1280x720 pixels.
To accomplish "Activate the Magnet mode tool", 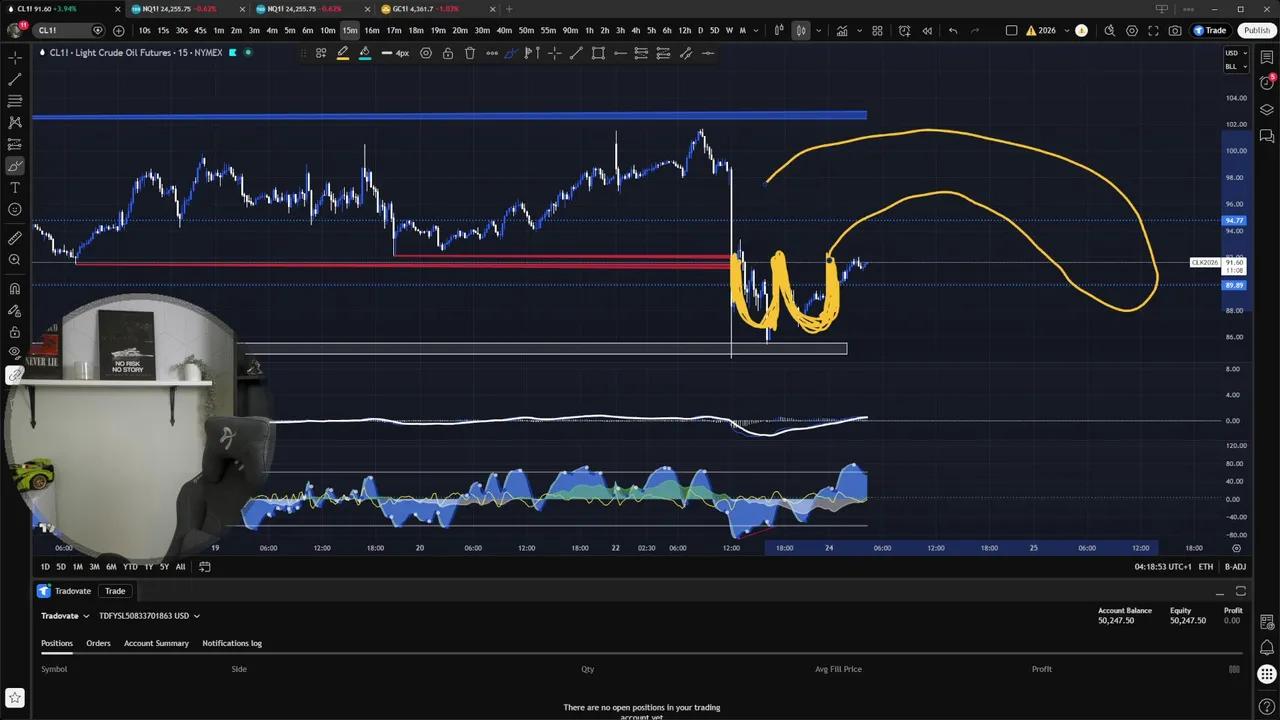I will [15, 289].
